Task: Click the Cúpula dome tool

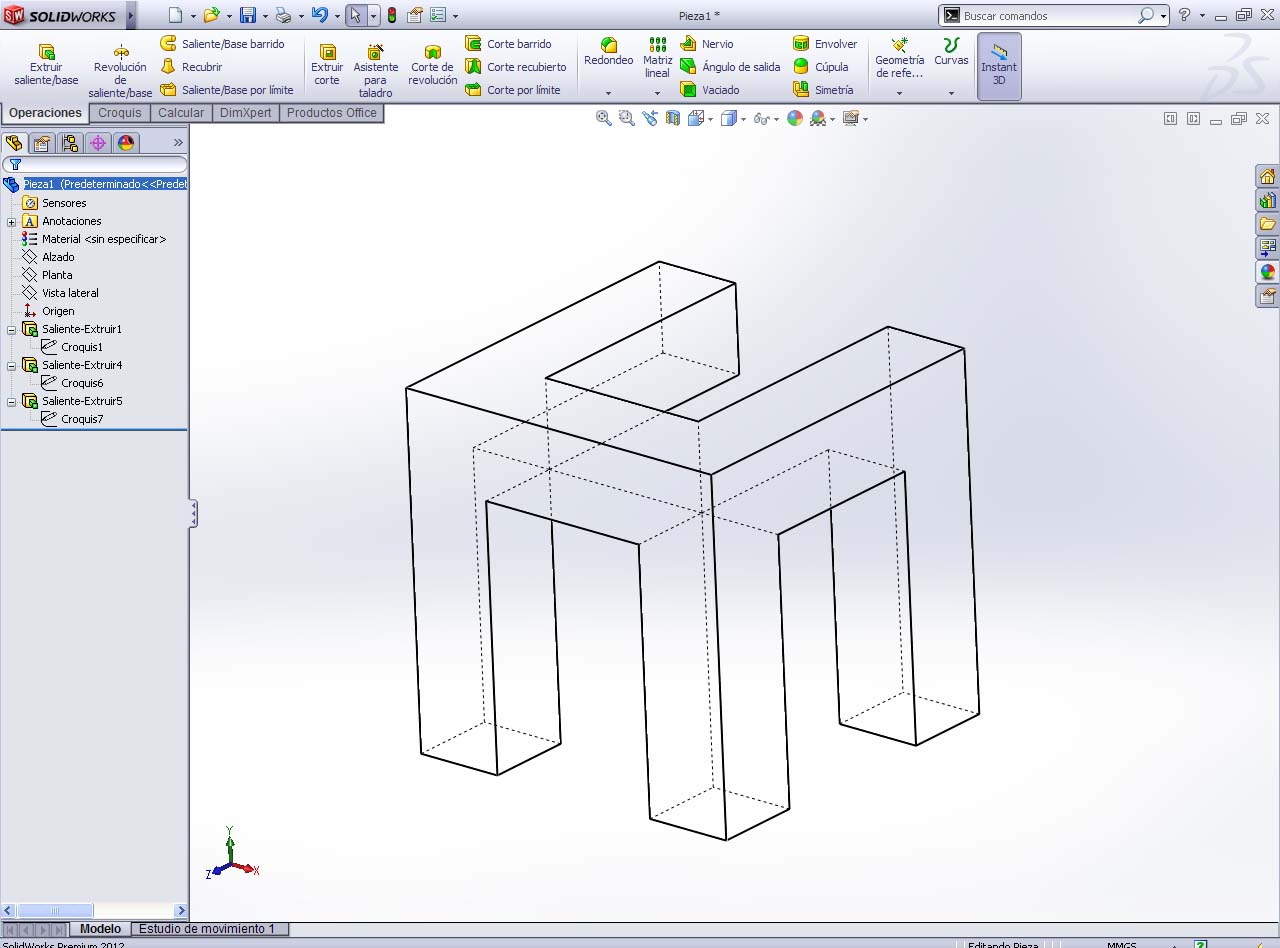Action: [821, 67]
